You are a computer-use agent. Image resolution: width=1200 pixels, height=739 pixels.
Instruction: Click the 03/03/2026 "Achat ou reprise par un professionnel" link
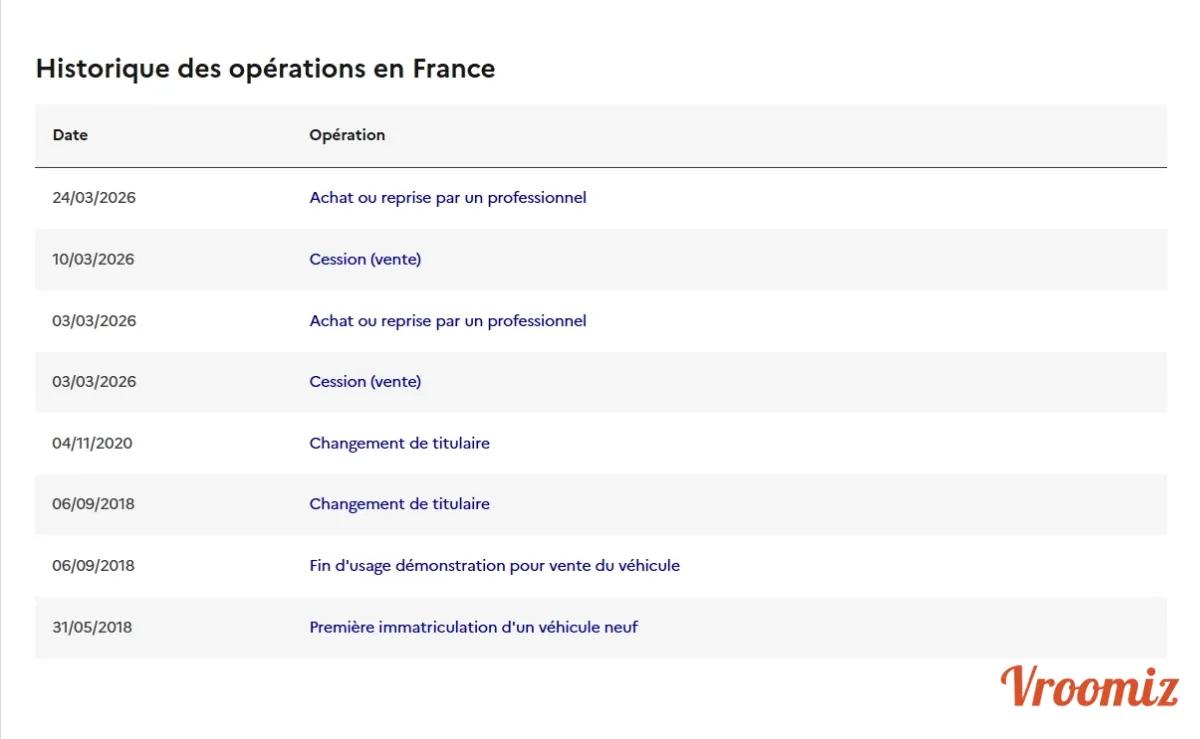tap(447, 321)
